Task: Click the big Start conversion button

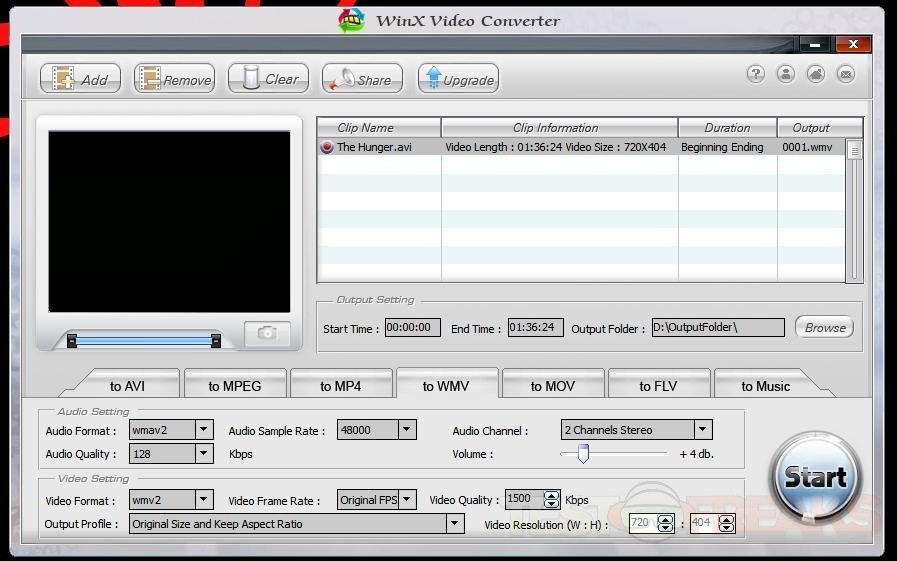Action: click(815, 478)
